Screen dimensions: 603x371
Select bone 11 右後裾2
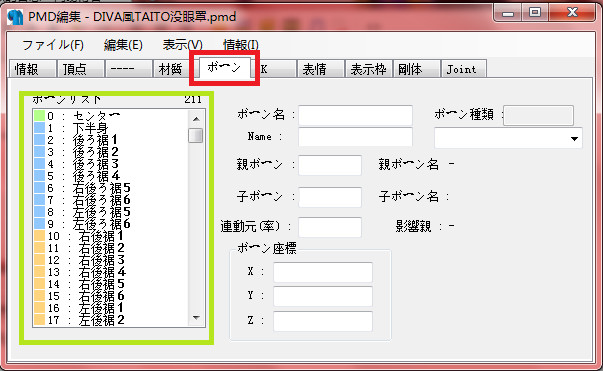110,248
